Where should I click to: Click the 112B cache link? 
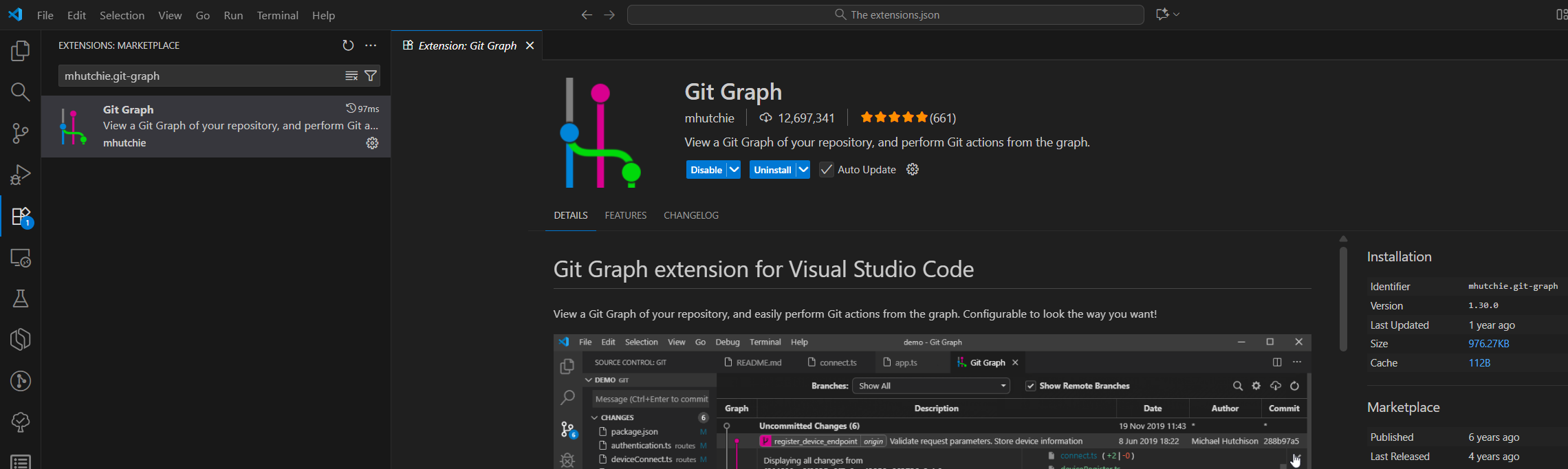pyautogui.click(x=1479, y=363)
